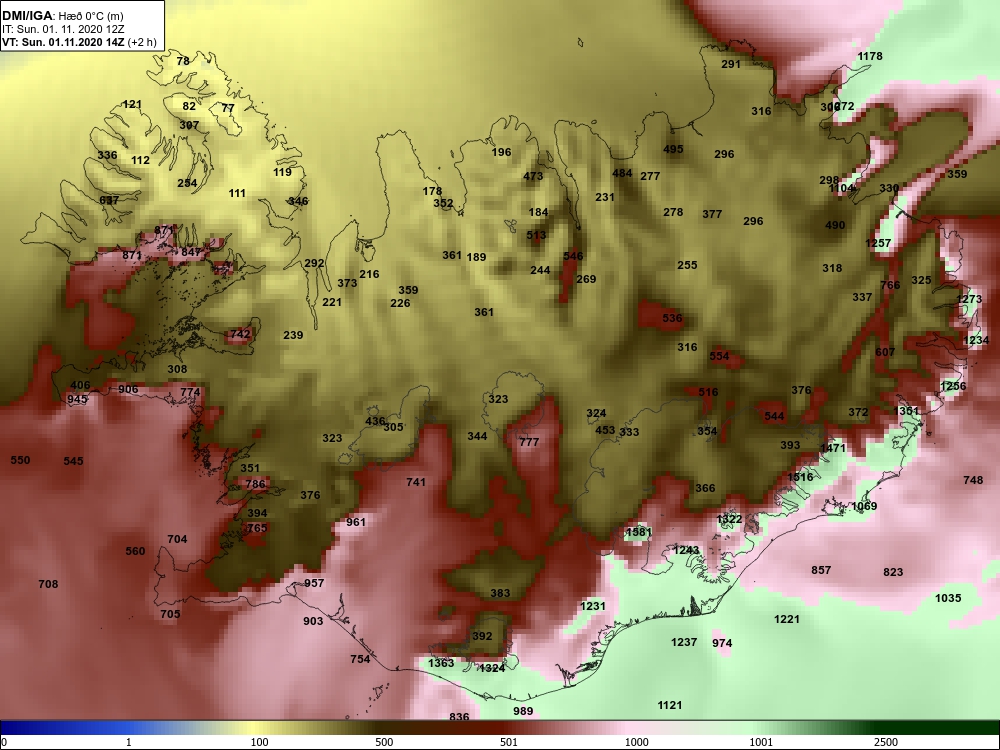Viewport: 1000px width, 750px height.
Task: Click the map value 1273
Action: coord(969,299)
